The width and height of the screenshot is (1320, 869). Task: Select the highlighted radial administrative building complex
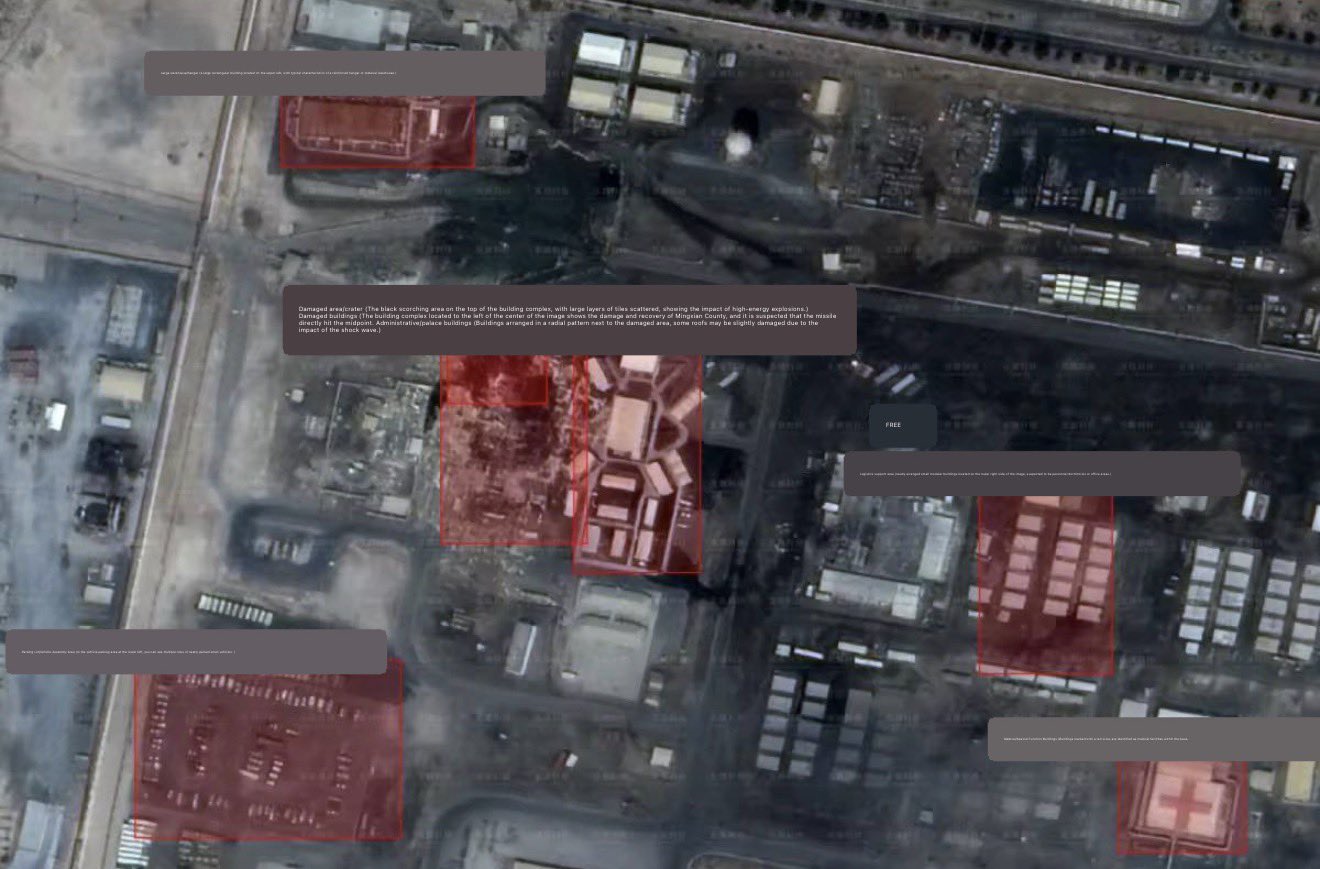pos(638,465)
